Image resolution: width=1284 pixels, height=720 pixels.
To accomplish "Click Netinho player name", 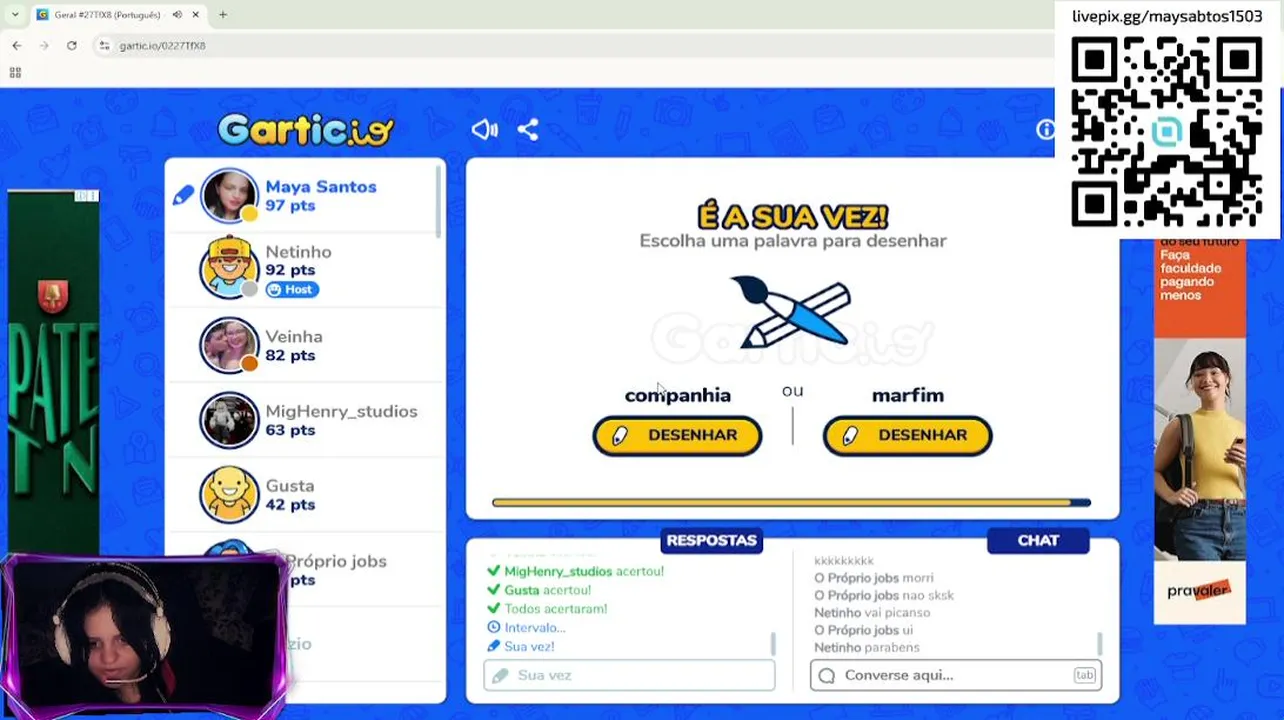I will pyautogui.click(x=298, y=252).
